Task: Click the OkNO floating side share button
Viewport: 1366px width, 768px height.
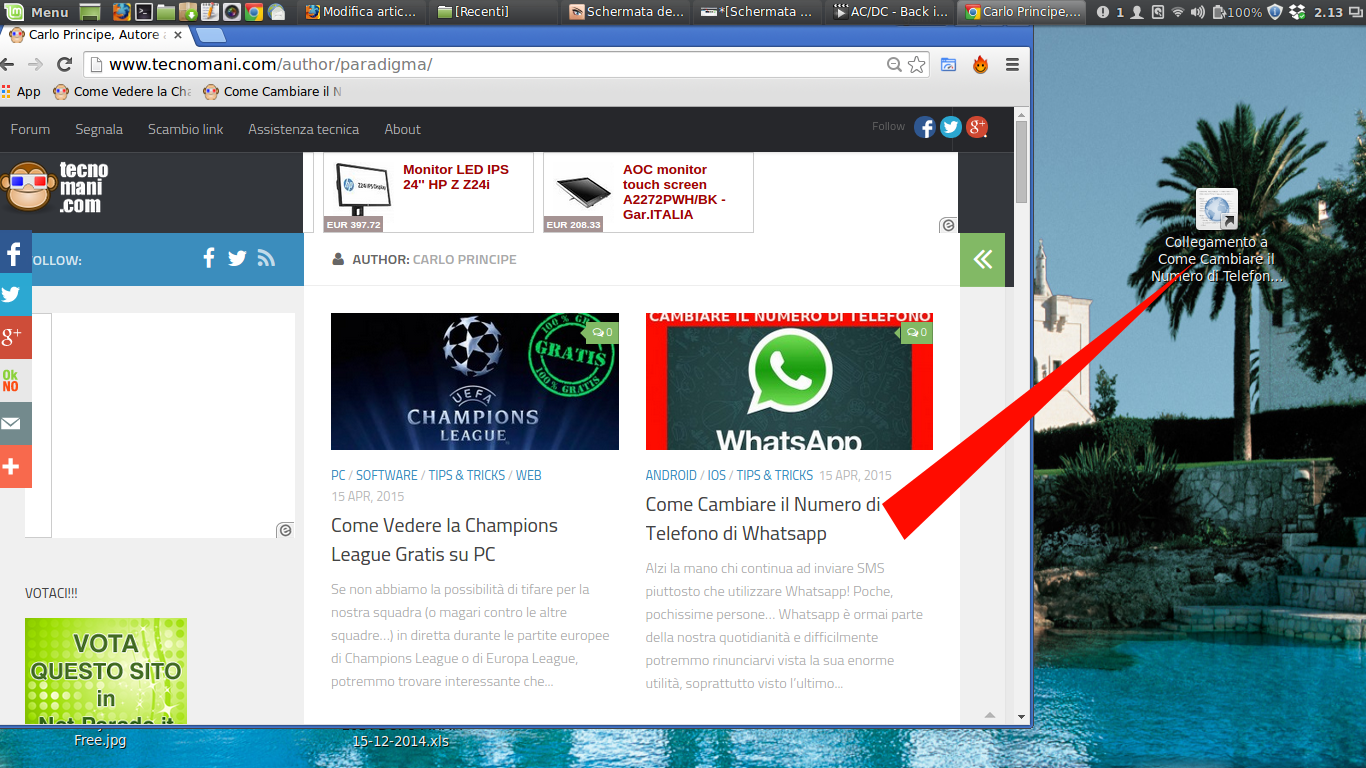Action: tap(15, 380)
